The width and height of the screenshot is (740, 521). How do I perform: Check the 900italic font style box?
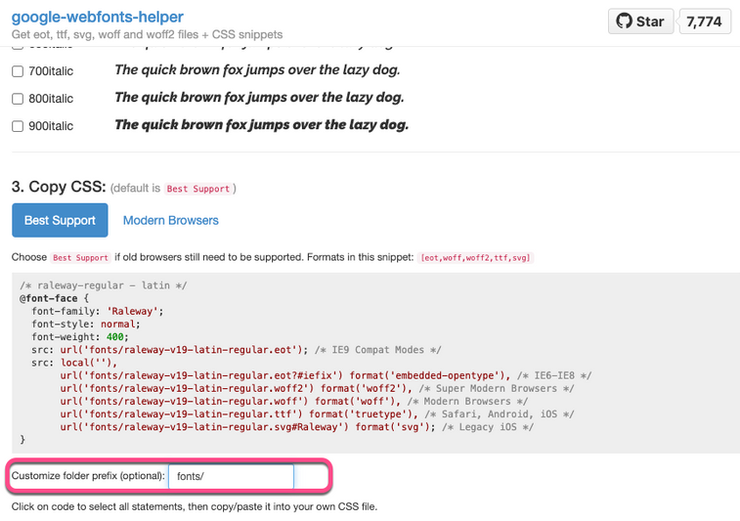click(x=17, y=126)
